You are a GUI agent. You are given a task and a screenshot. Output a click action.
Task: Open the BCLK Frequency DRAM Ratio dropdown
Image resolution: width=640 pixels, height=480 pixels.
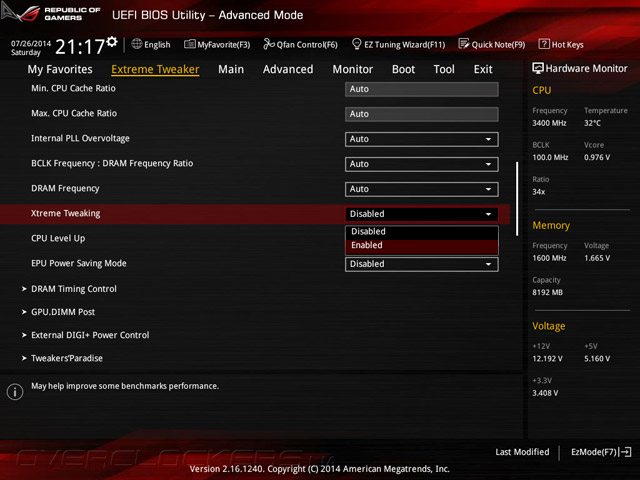422,164
